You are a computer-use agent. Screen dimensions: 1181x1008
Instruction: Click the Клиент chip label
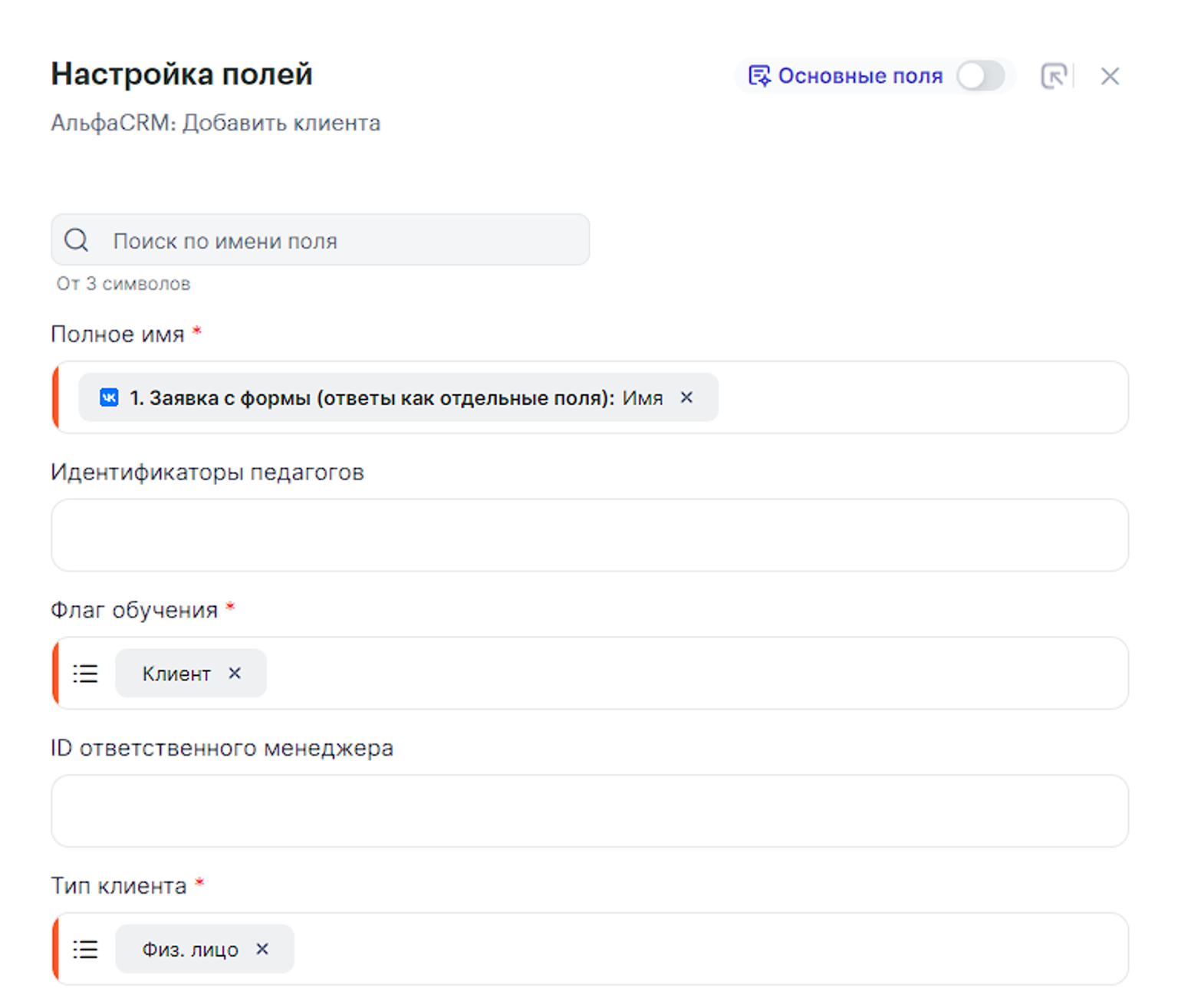click(x=176, y=674)
